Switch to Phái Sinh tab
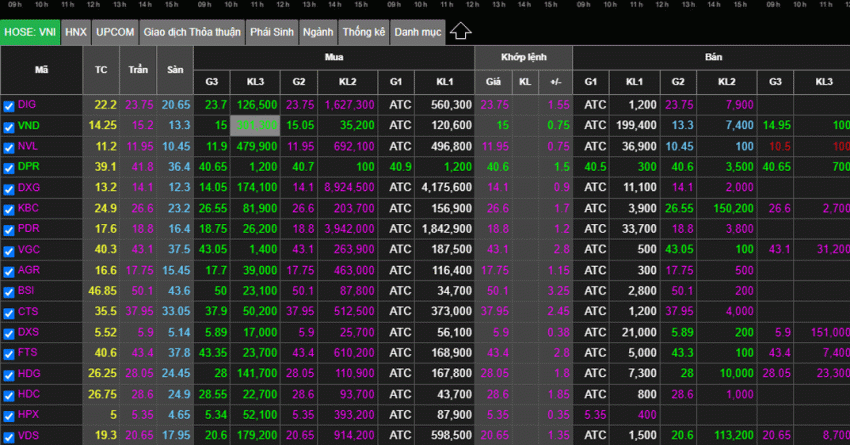The image size is (850, 445). tap(272, 32)
